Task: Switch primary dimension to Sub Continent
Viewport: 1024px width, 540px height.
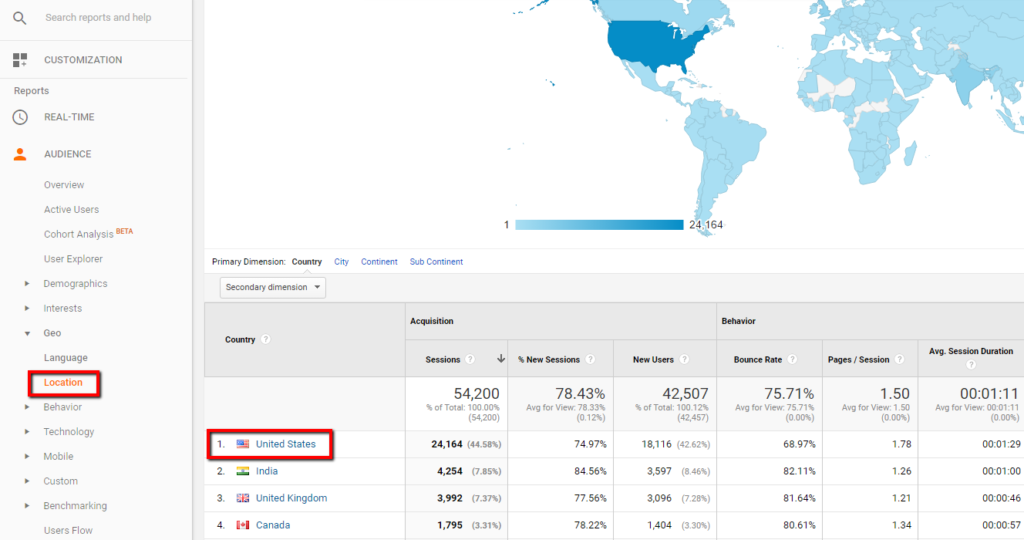Action: tap(436, 262)
